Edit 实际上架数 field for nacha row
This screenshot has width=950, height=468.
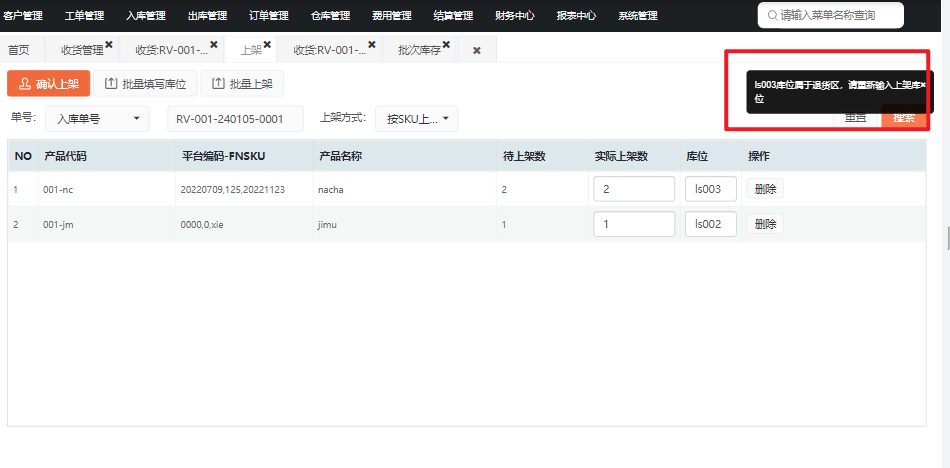click(634, 189)
